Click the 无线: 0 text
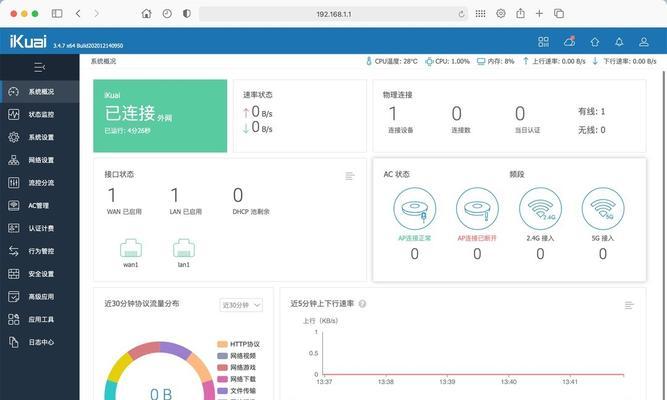 591,130
